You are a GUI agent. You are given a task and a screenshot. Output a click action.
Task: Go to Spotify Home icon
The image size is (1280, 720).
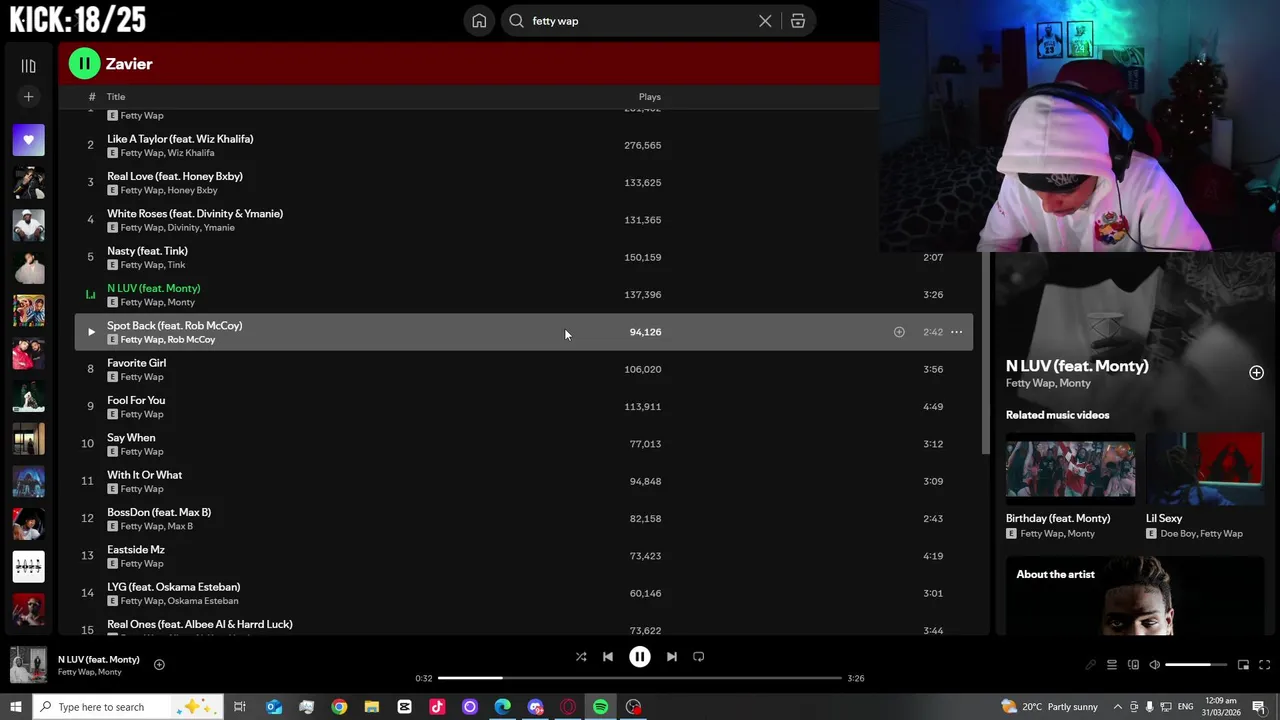479,21
